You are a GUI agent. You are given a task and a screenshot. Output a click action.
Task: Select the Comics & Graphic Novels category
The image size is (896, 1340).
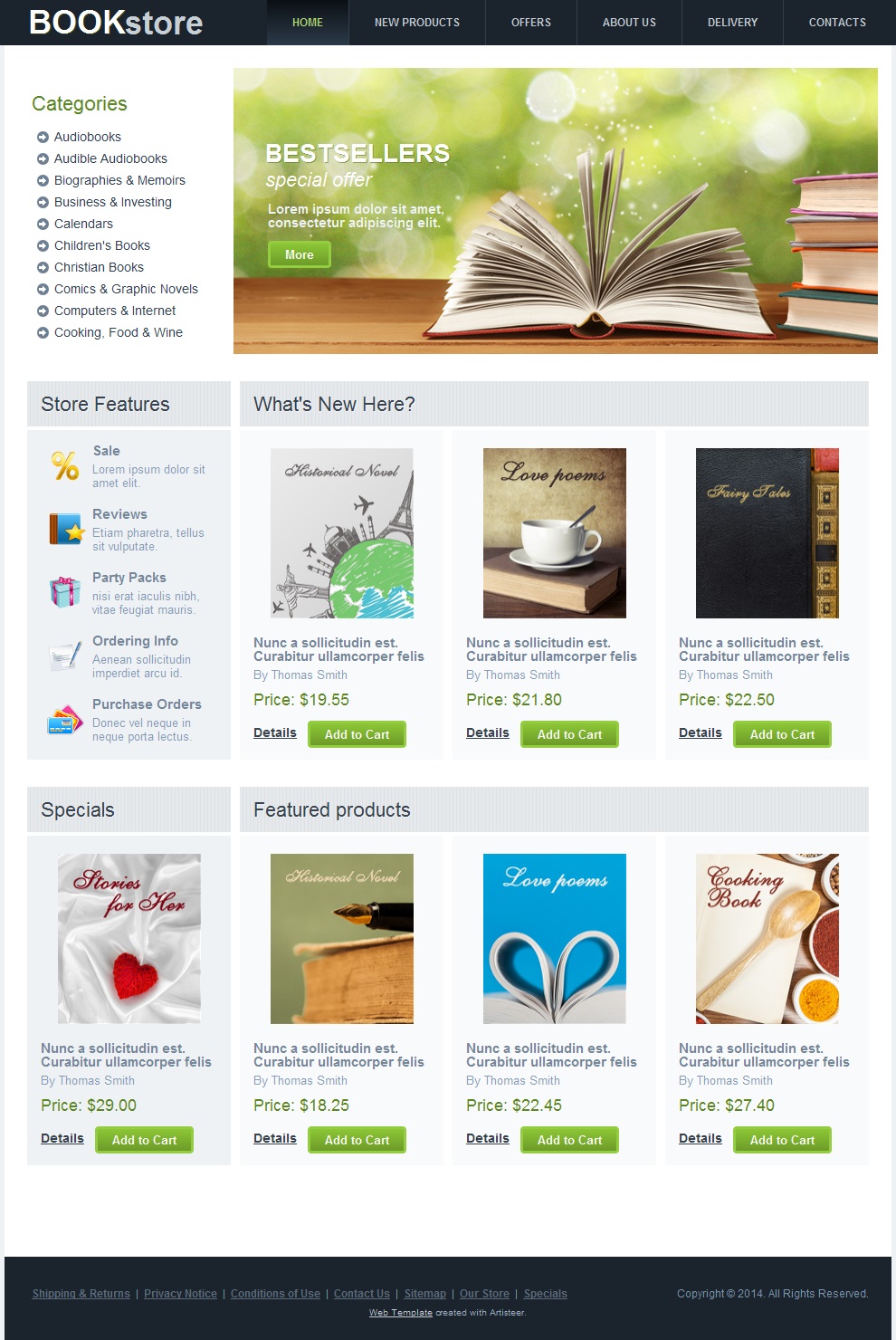pos(126,289)
